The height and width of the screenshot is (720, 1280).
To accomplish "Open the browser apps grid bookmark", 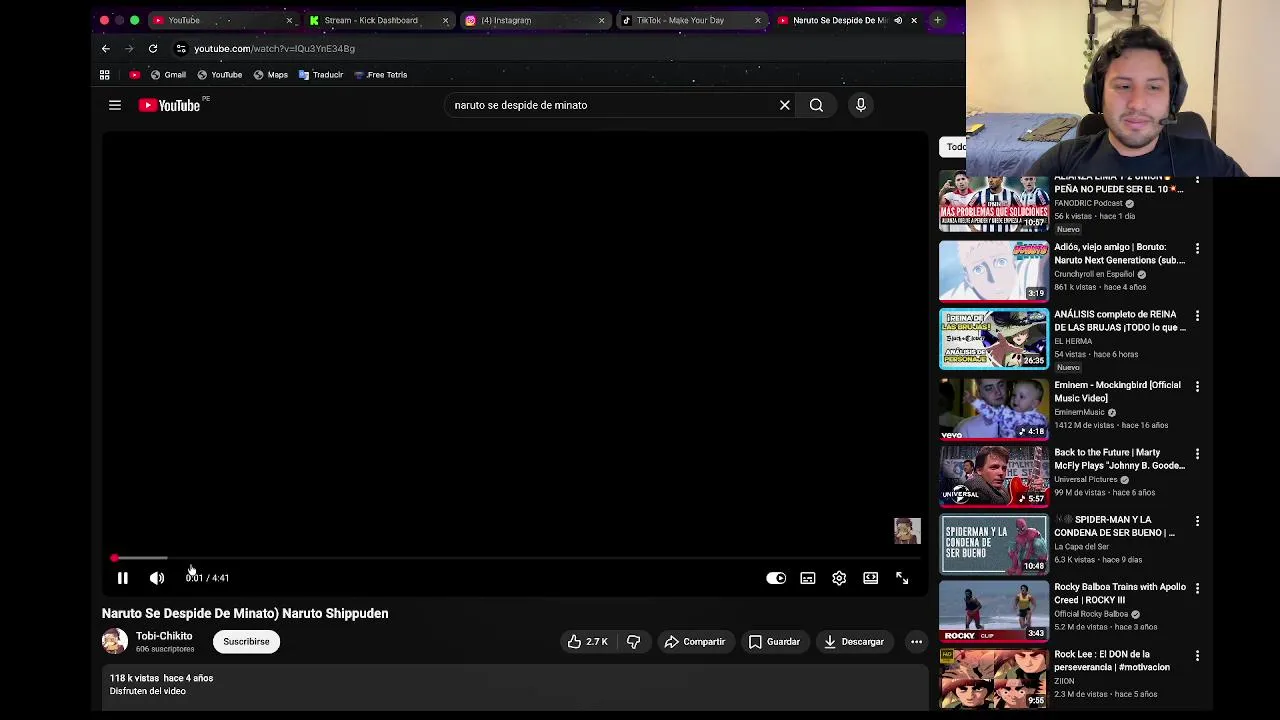I will [x=104, y=75].
